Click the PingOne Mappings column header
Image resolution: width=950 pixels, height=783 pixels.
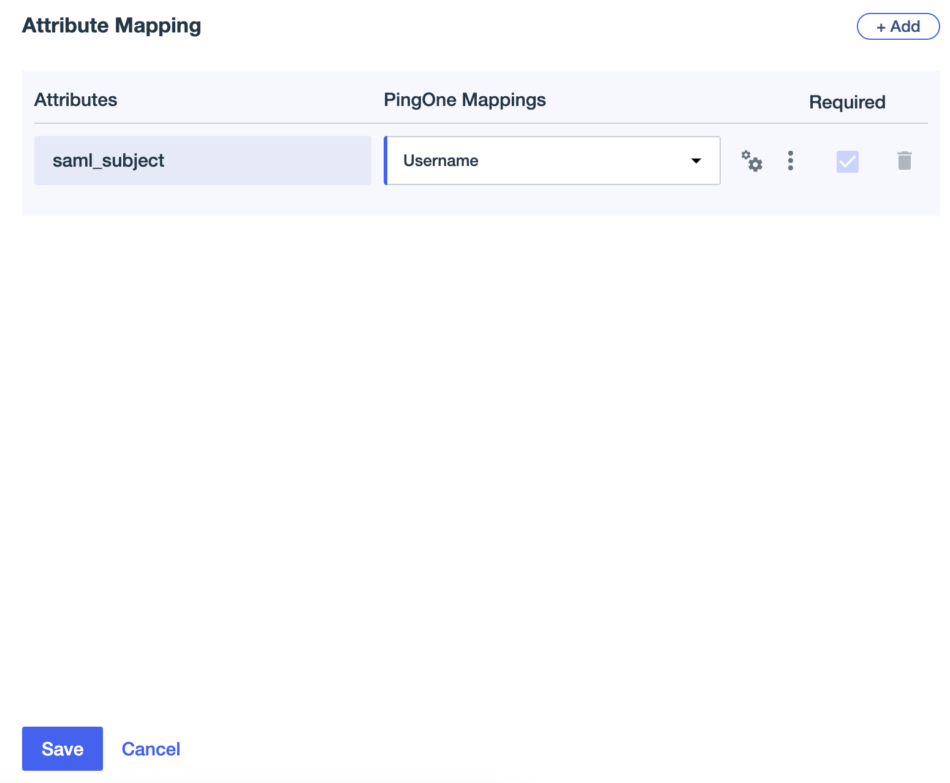[465, 100]
